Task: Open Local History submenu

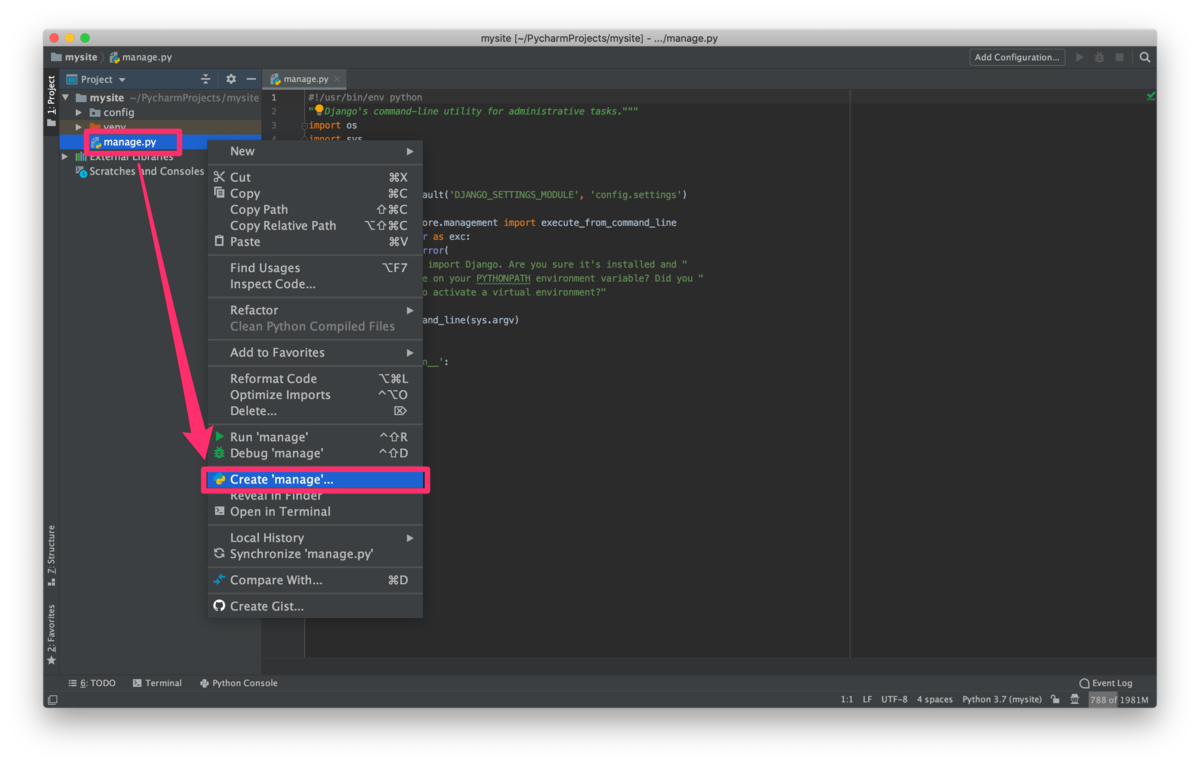Action: (x=315, y=537)
